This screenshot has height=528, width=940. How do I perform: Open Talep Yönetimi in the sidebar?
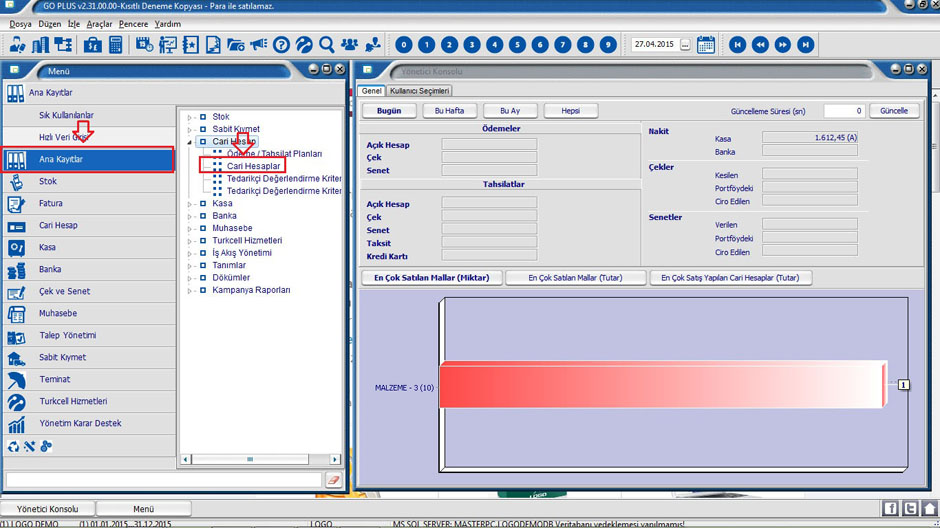tap(89, 335)
